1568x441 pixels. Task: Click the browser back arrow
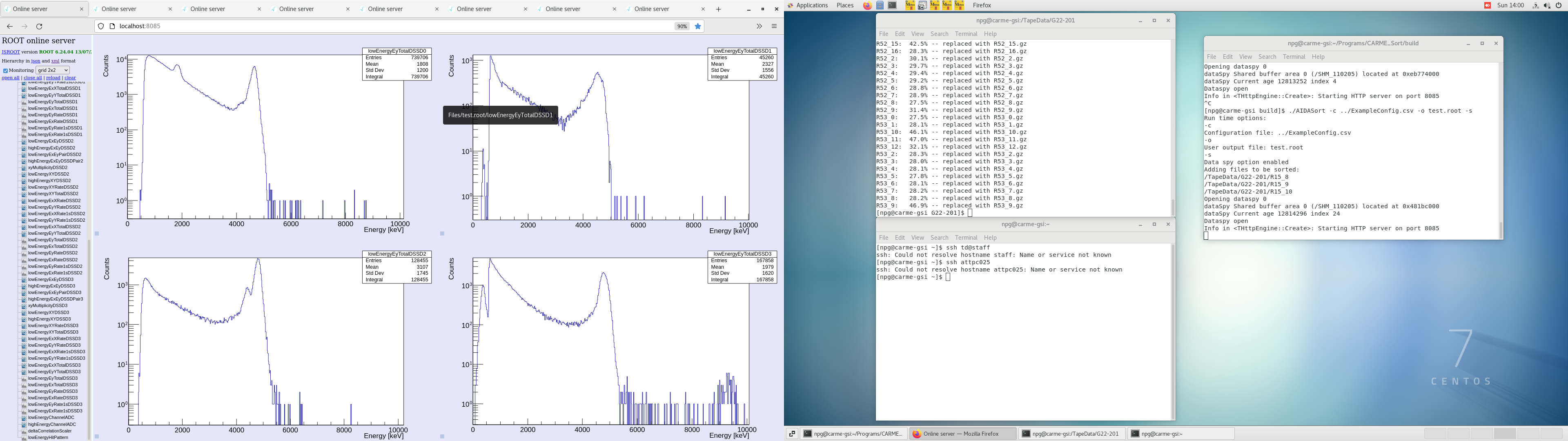pyautogui.click(x=10, y=26)
